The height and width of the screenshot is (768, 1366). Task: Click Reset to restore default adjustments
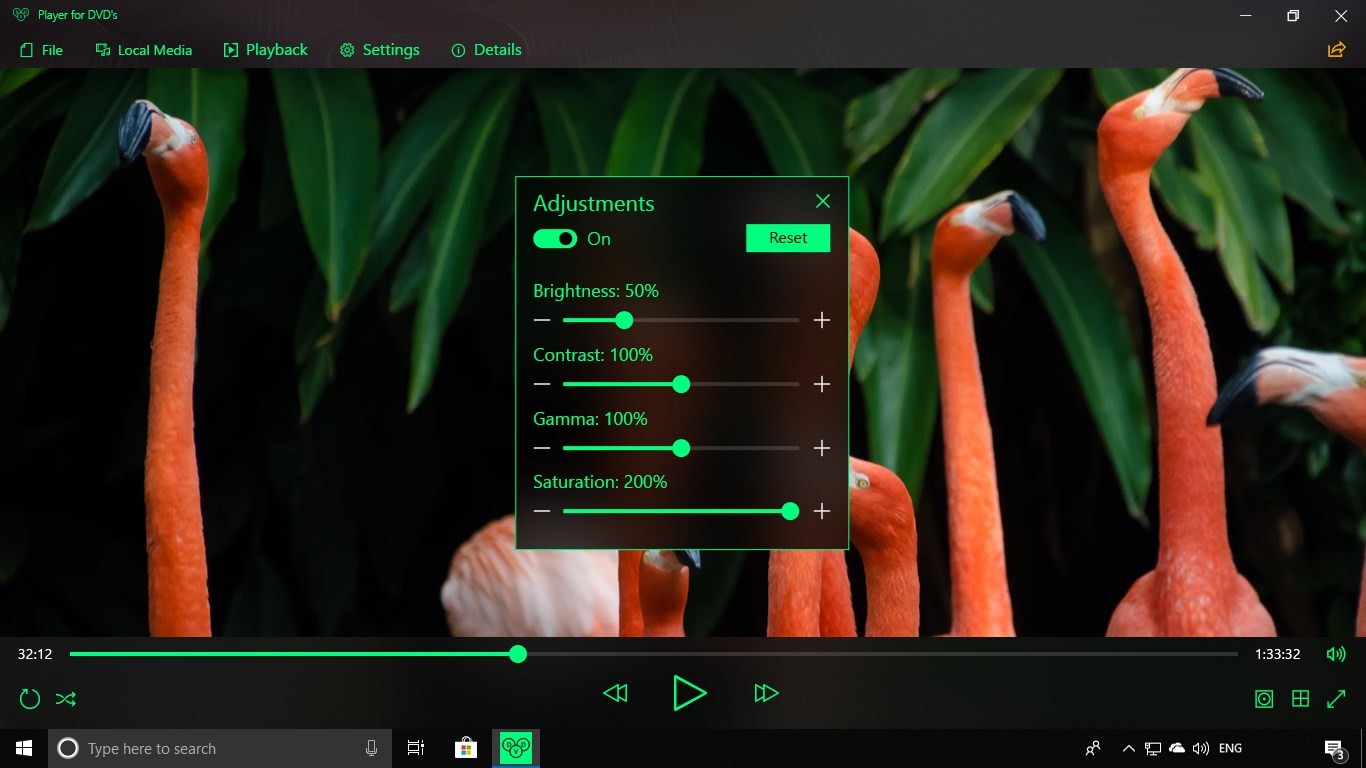tap(787, 238)
